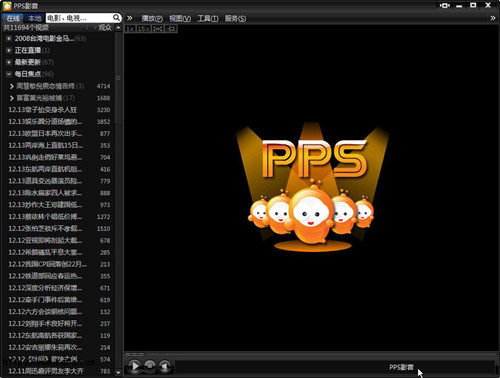500x378 pixels.
Task: Select the 12.12 video with 574 viewers
Action: [59, 359]
